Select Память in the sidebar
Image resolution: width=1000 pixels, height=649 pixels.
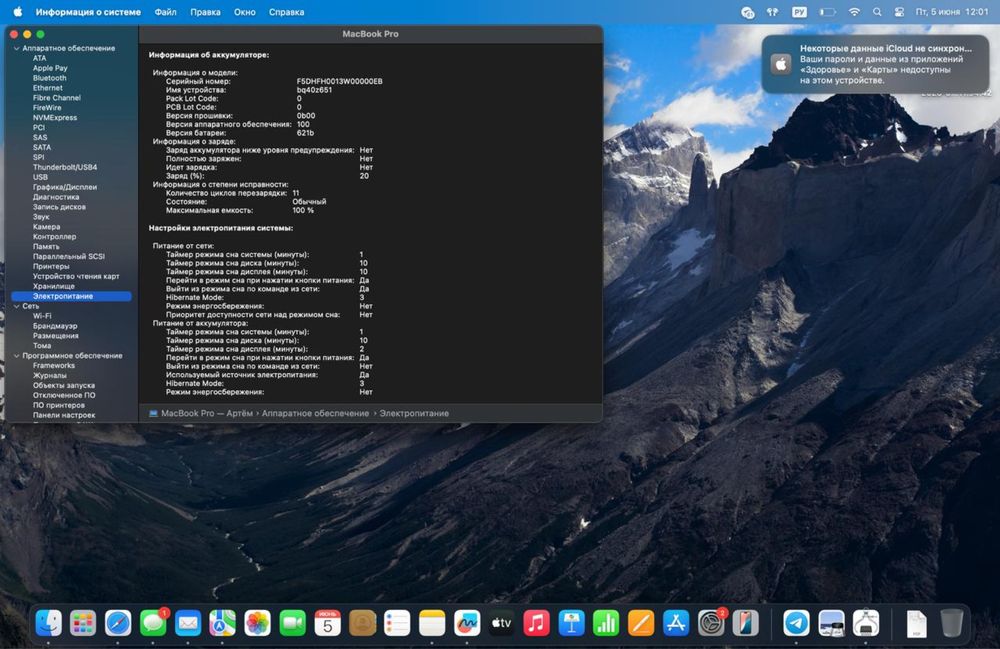46,246
